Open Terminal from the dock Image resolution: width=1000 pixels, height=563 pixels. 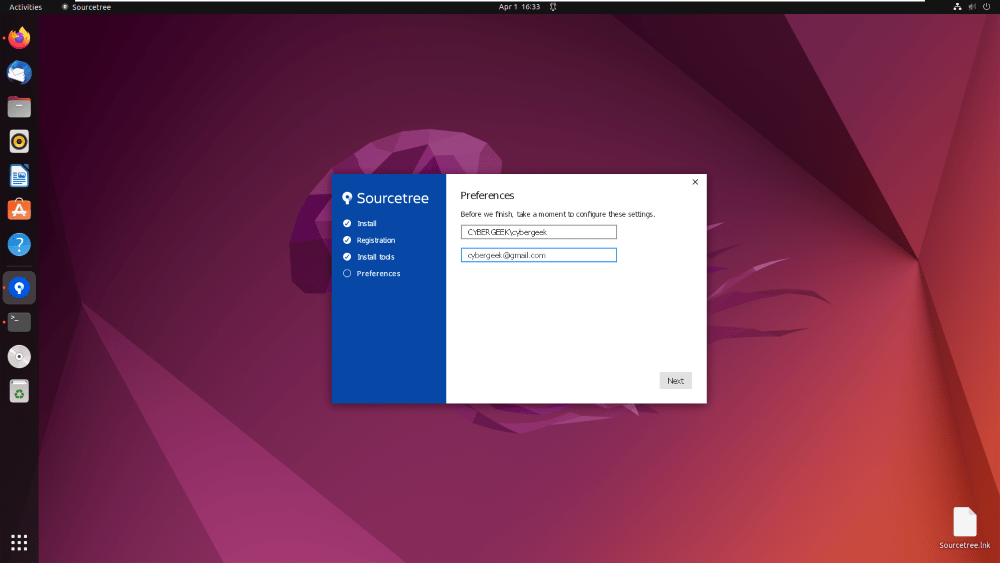point(19,322)
